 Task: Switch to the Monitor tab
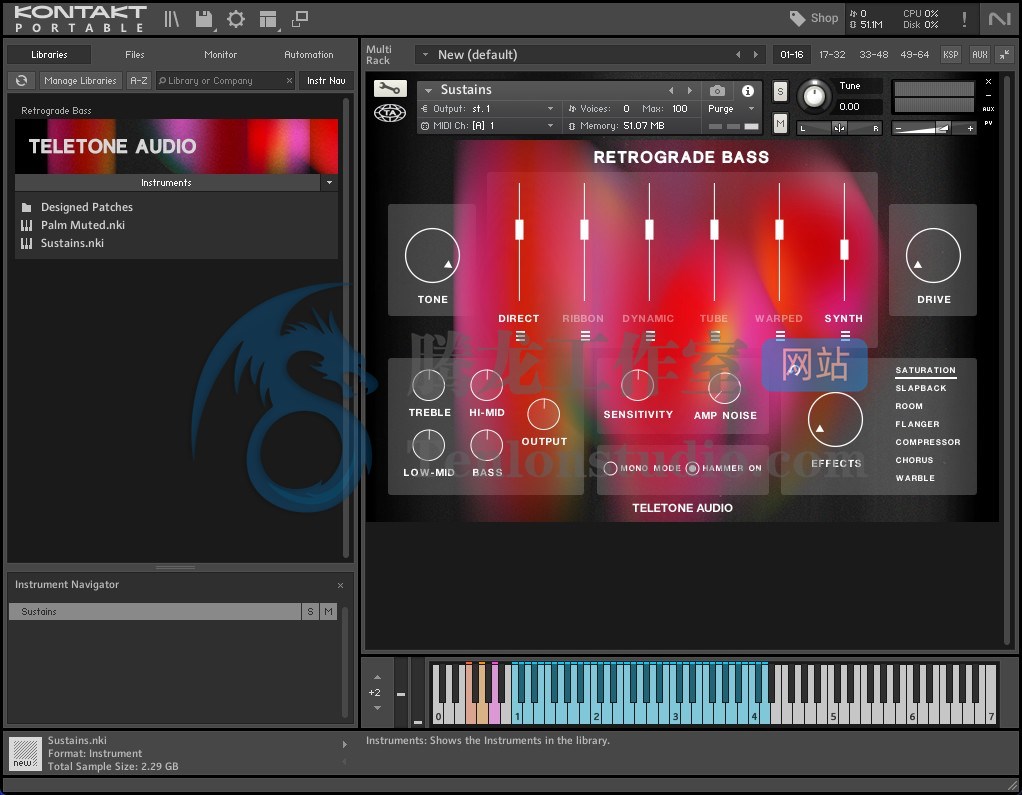[220, 55]
